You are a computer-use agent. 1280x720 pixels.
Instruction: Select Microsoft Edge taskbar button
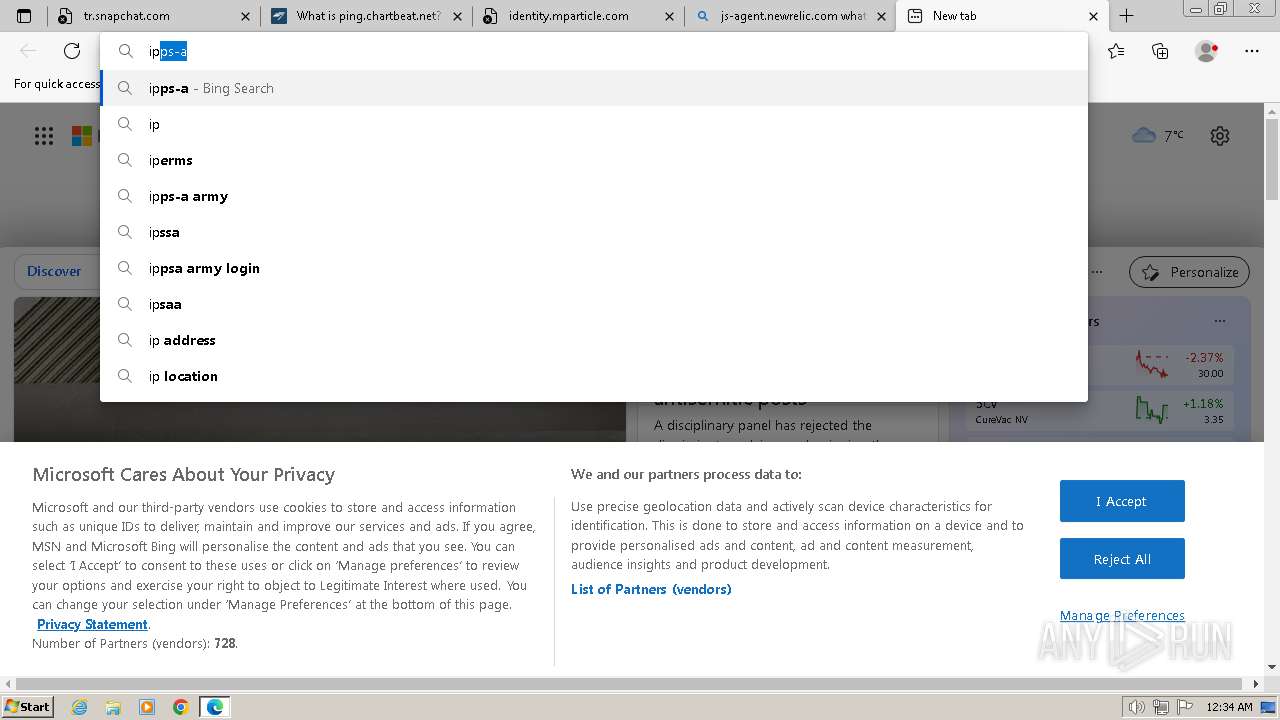[x=215, y=707]
